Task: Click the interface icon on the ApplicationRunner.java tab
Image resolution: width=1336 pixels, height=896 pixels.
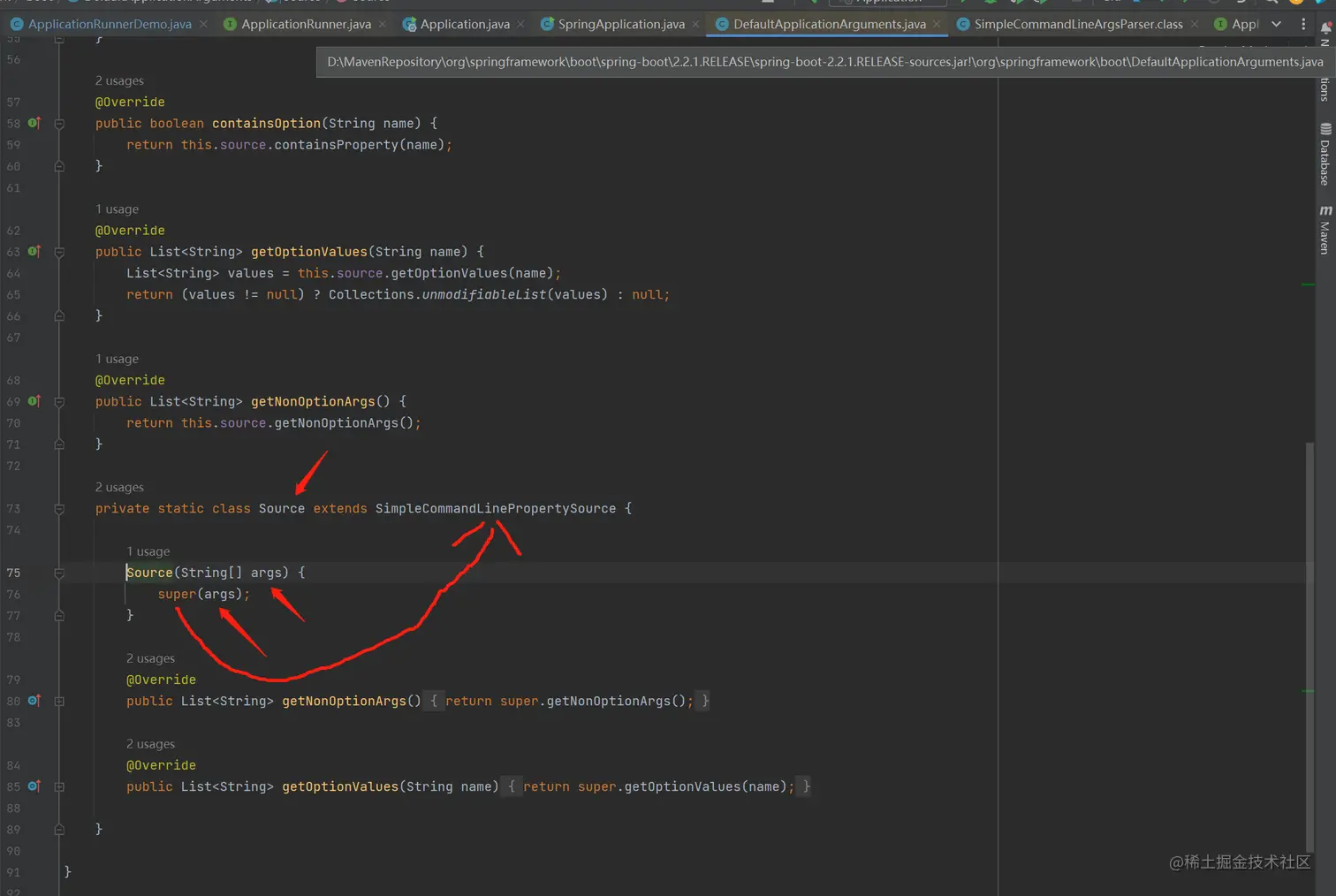Action: pyautogui.click(x=230, y=24)
